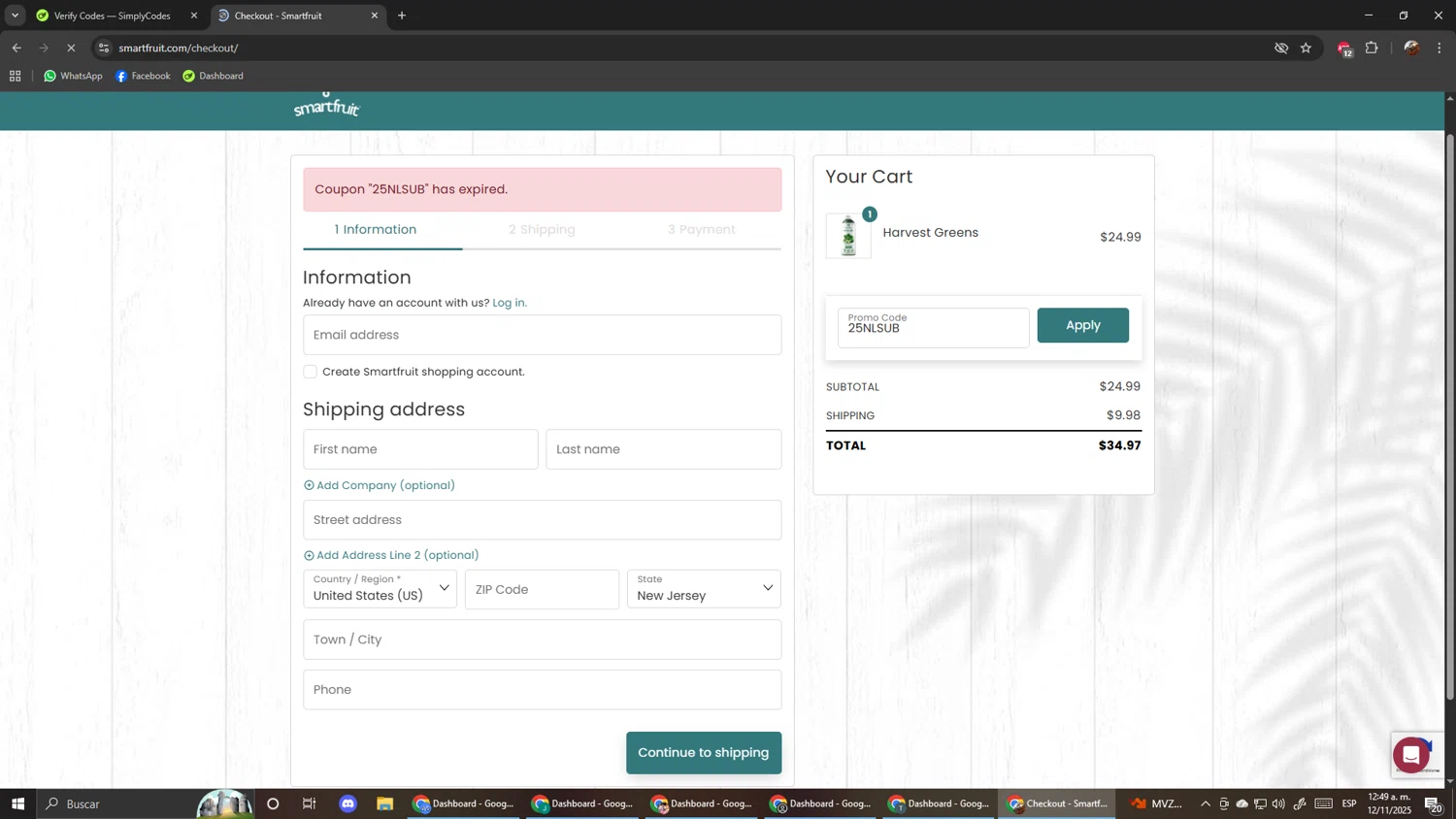Open the Windows Start menu

click(x=17, y=803)
